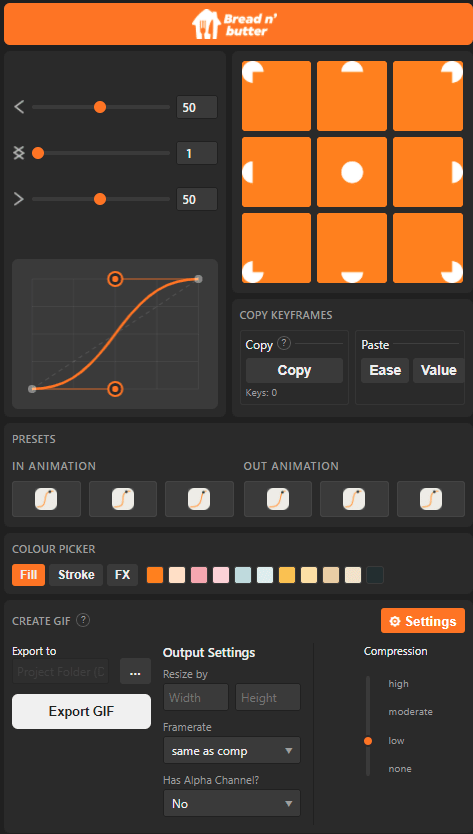
Task: Click the ease-out arrow icon
Action: pos(19,199)
